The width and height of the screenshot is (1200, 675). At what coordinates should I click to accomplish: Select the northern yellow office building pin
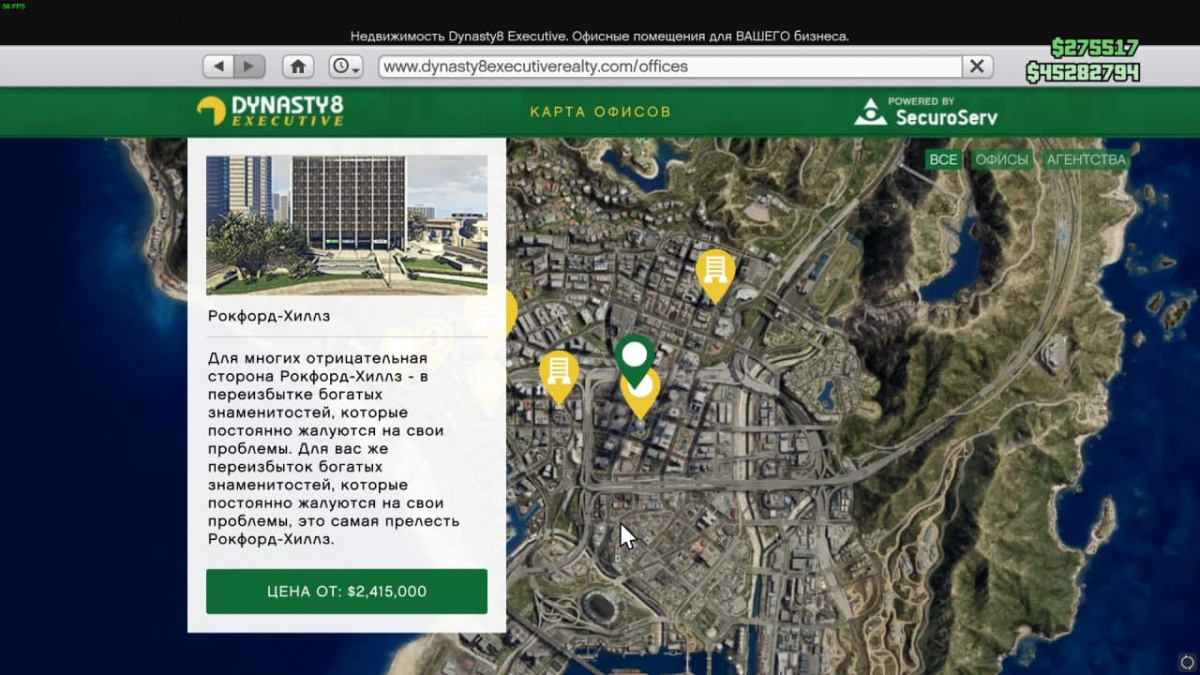pyautogui.click(x=715, y=274)
